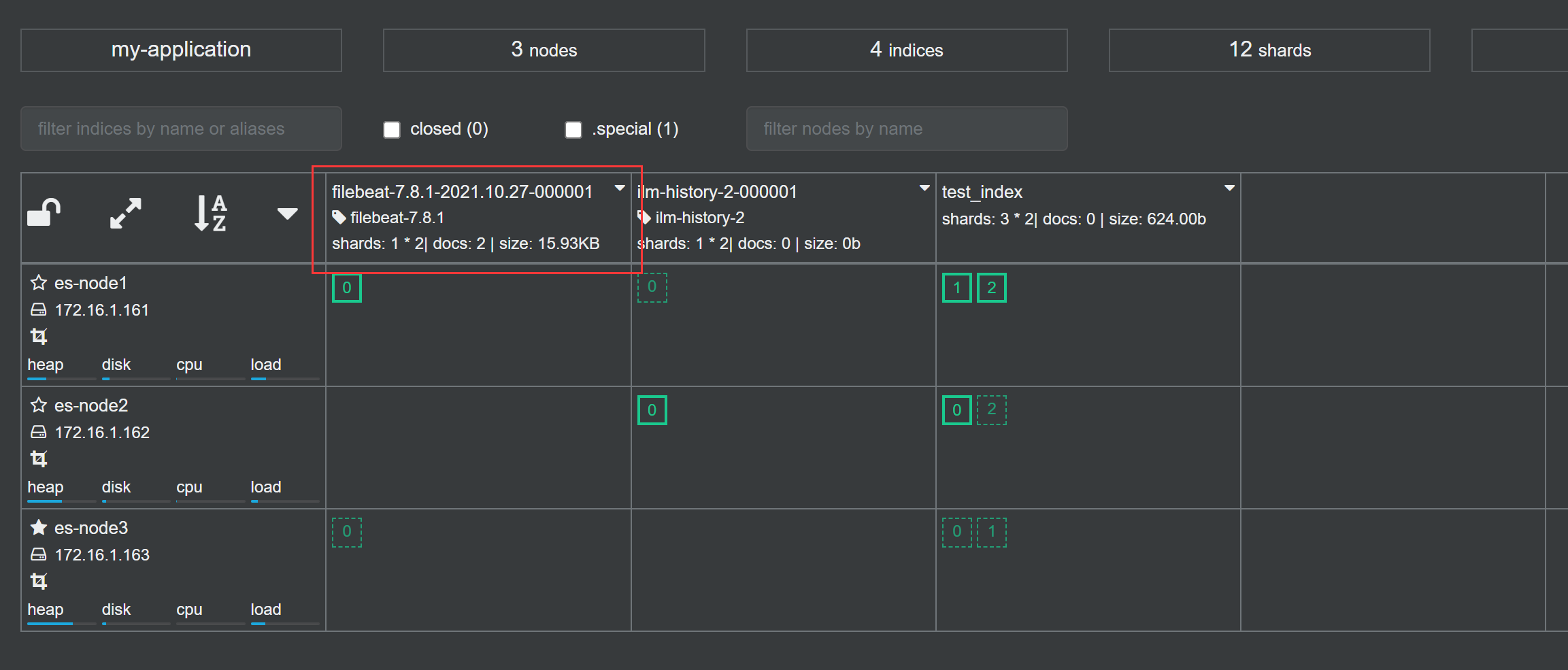Click the es-node1 node name
The width and height of the screenshot is (1568, 670).
click(x=91, y=283)
